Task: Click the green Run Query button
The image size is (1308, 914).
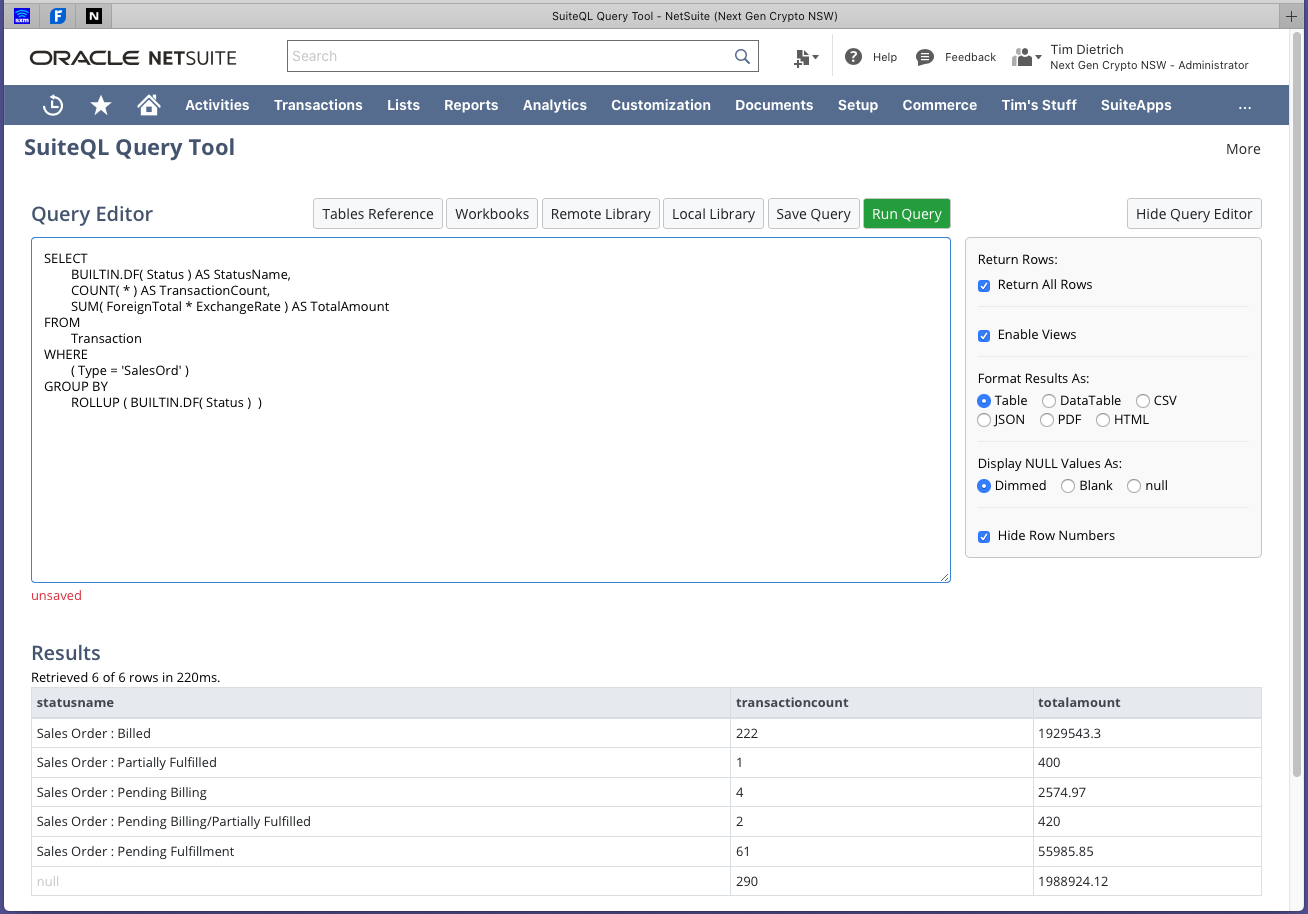Action: 907,214
